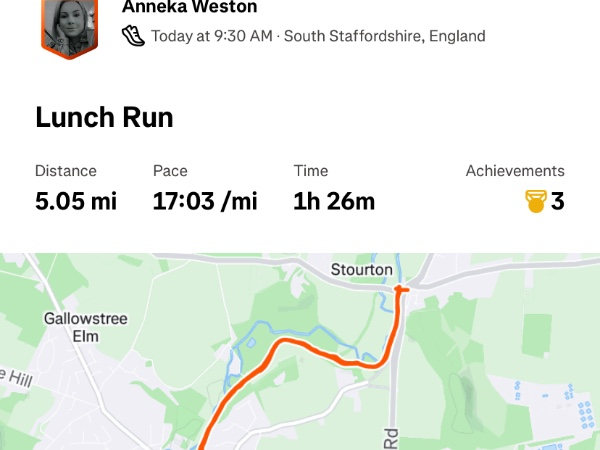
Task: Tap the Pace stat label
Action: [x=170, y=171]
